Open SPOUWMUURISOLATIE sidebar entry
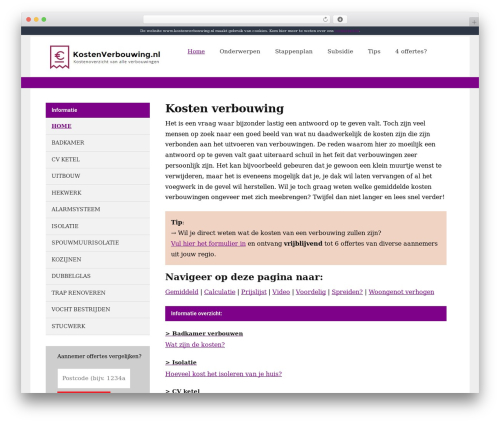The image size is (500, 423). [x=98, y=243]
